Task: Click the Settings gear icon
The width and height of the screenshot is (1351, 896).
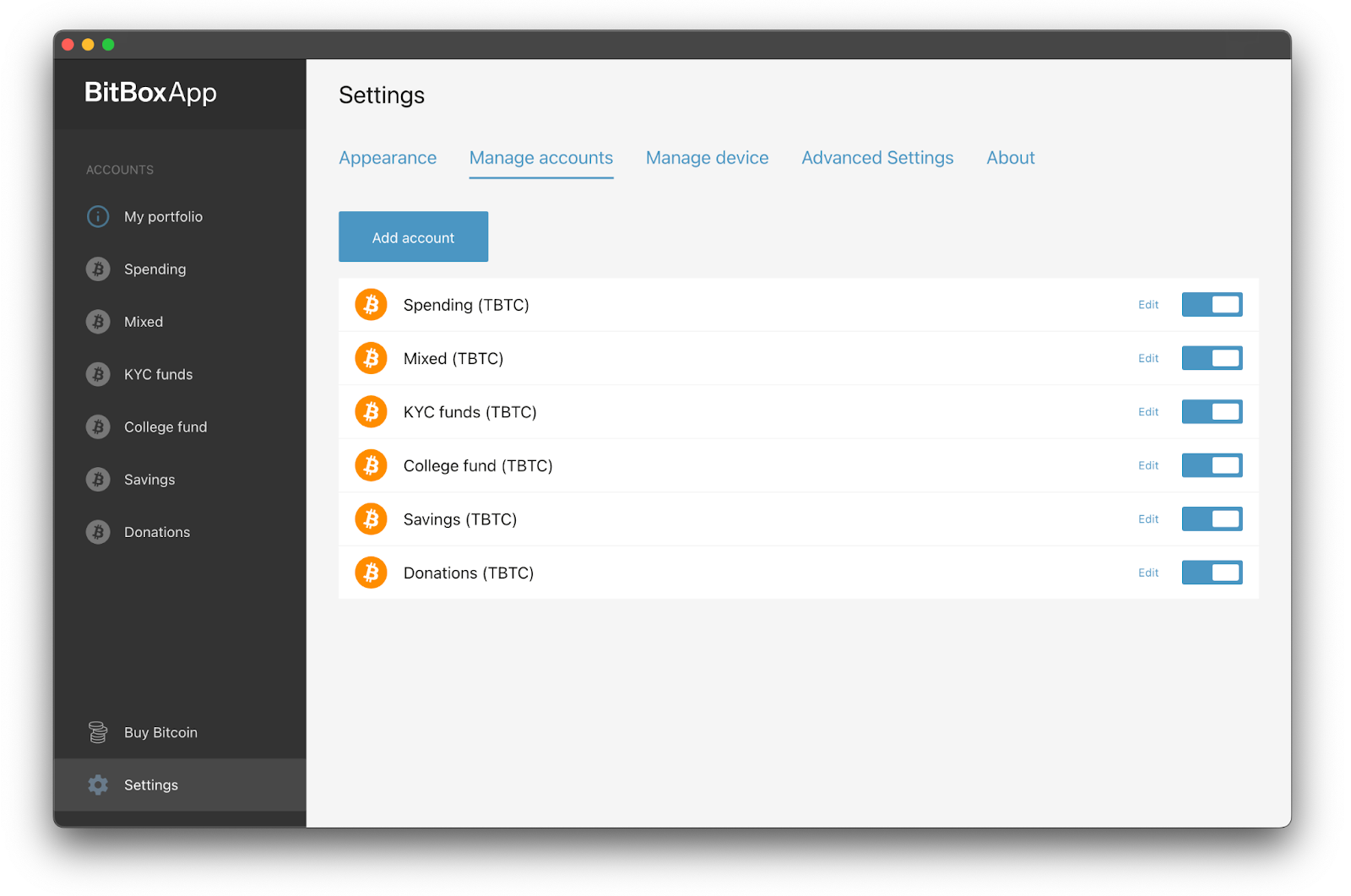Action: tap(98, 785)
